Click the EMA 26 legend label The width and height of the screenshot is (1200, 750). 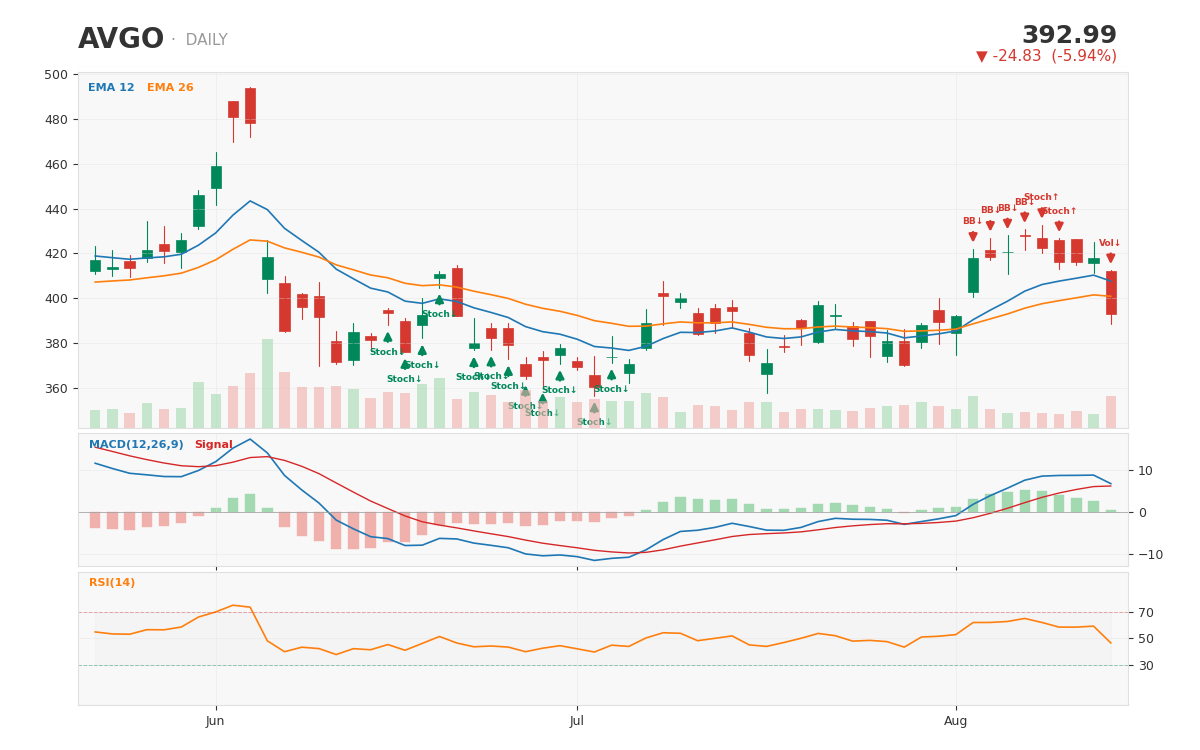coord(170,88)
